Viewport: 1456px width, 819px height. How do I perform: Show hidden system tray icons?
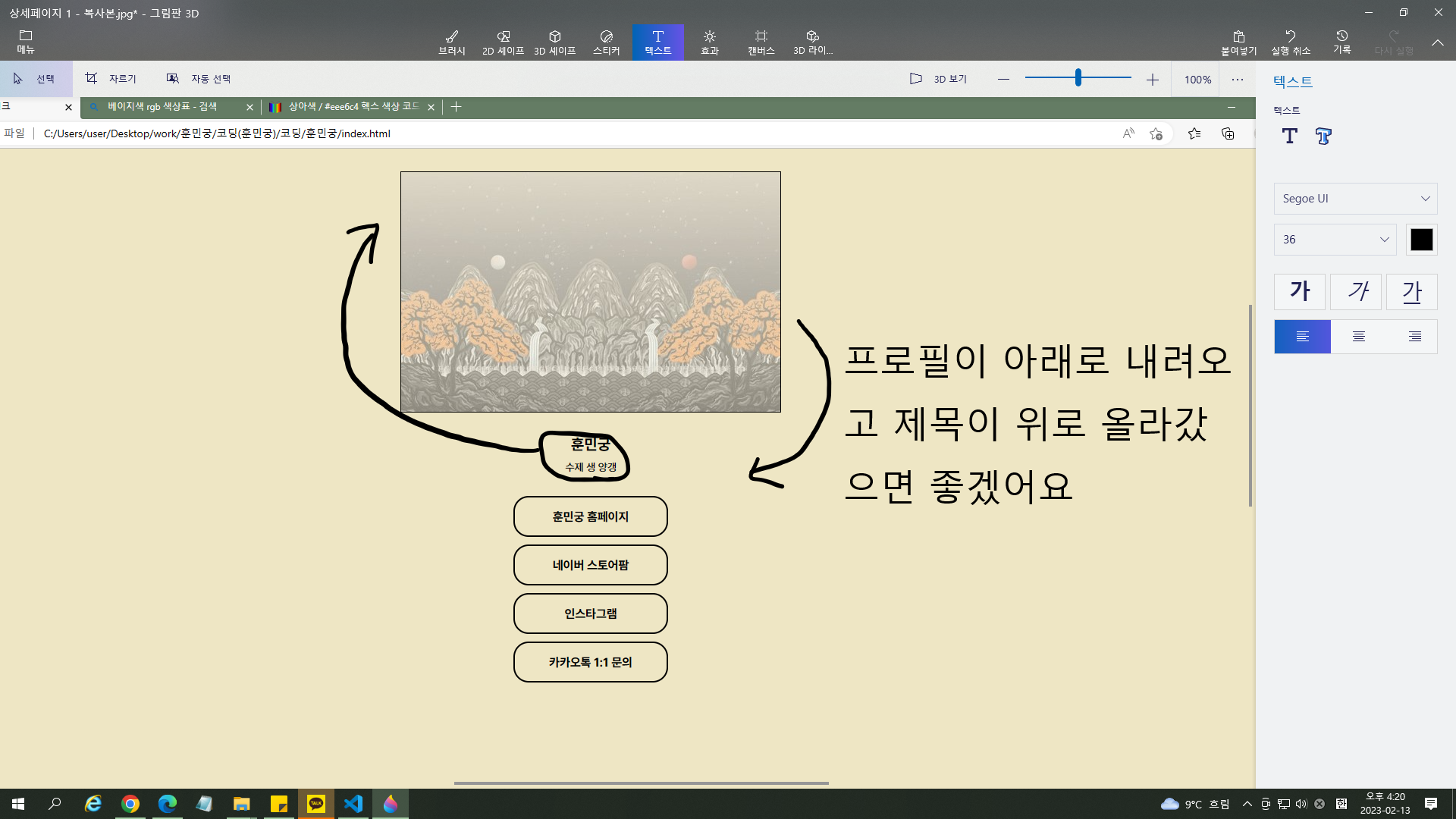1247,804
